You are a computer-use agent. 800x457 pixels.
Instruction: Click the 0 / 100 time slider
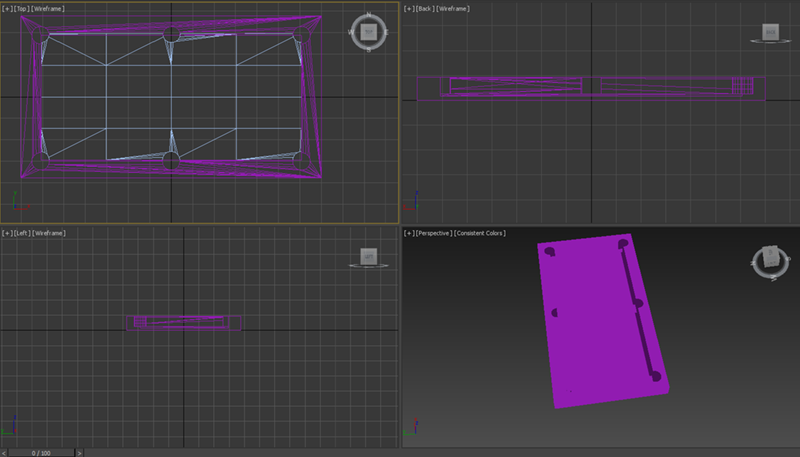pos(42,452)
